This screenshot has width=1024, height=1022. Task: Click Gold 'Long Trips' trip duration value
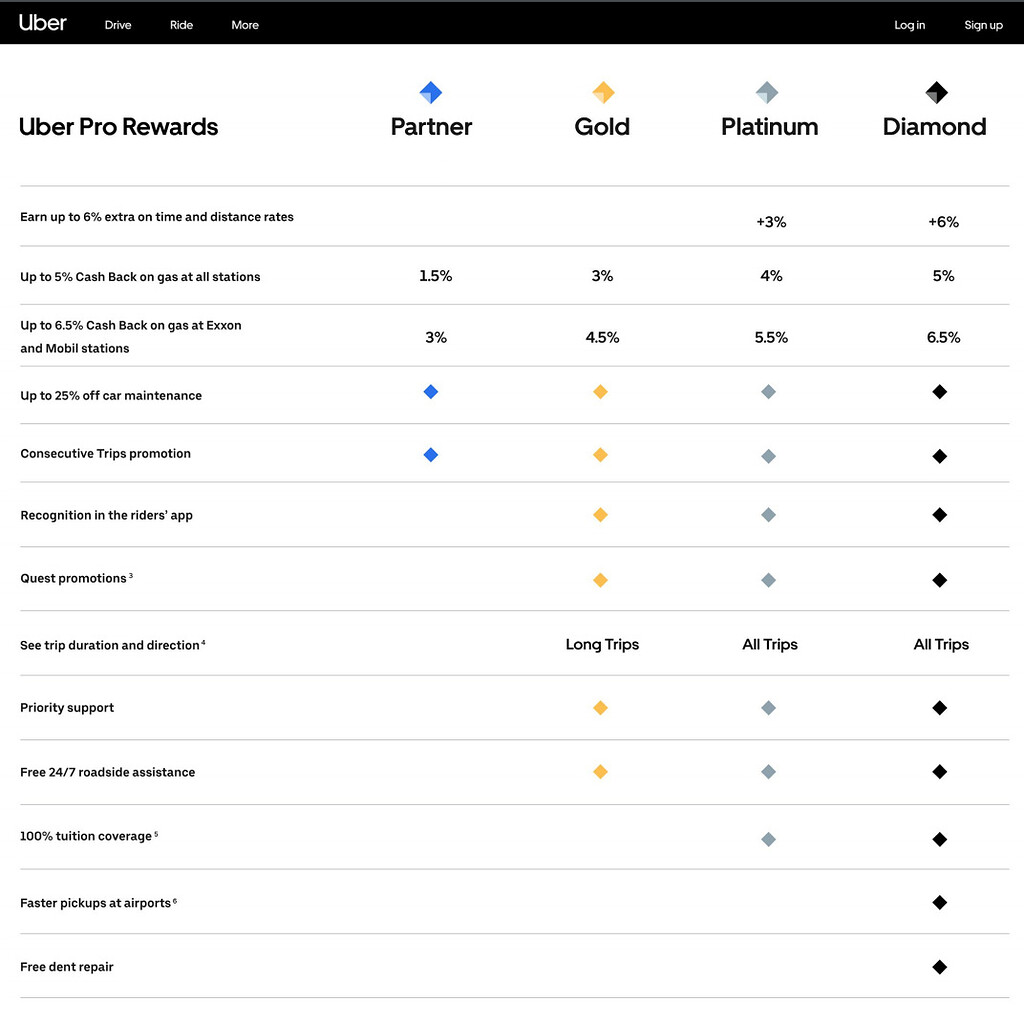[602, 645]
